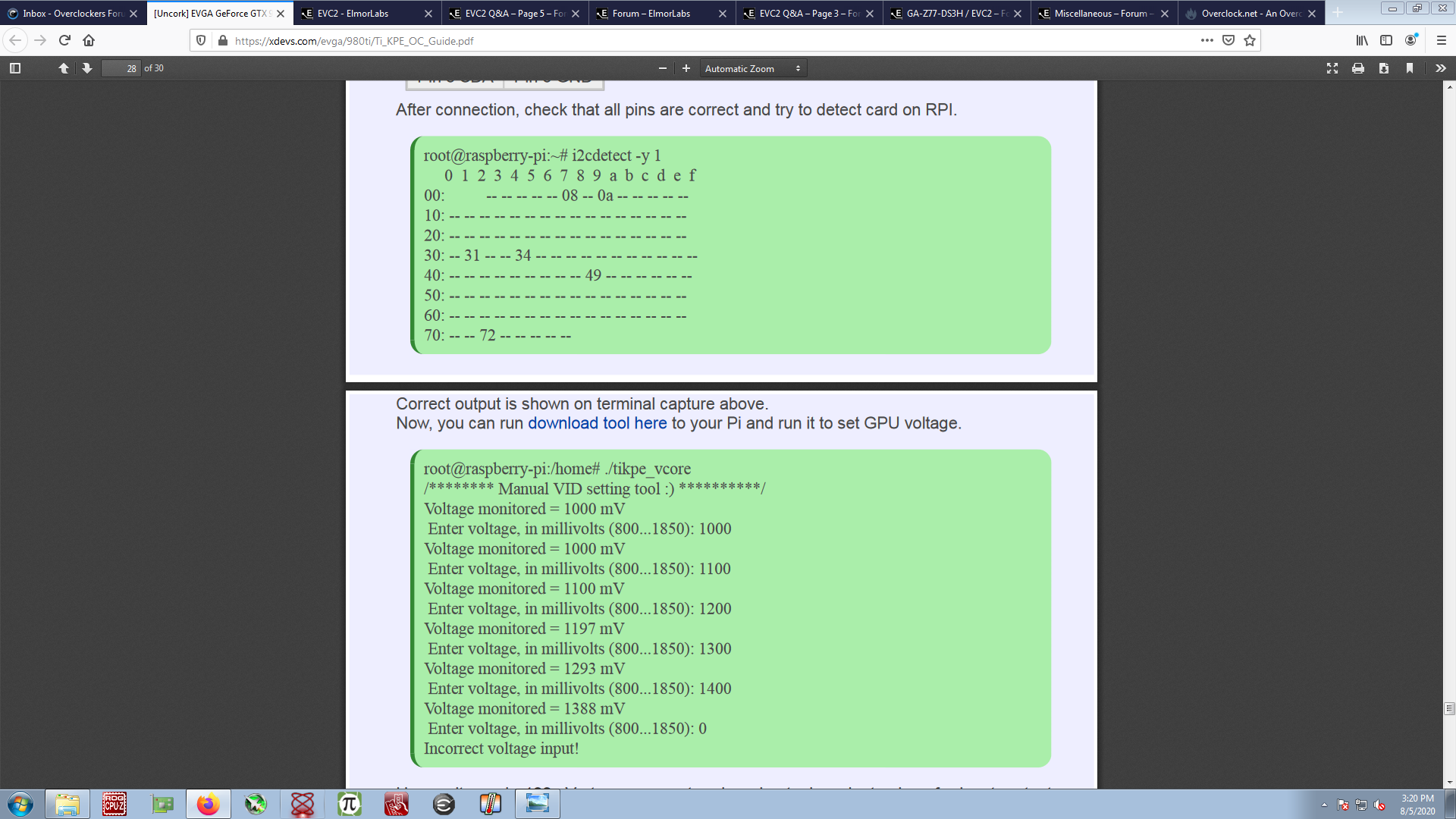Expand PDF viewer tools menu chevrons
The width and height of the screenshot is (1456, 819).
pos(1441,68)
